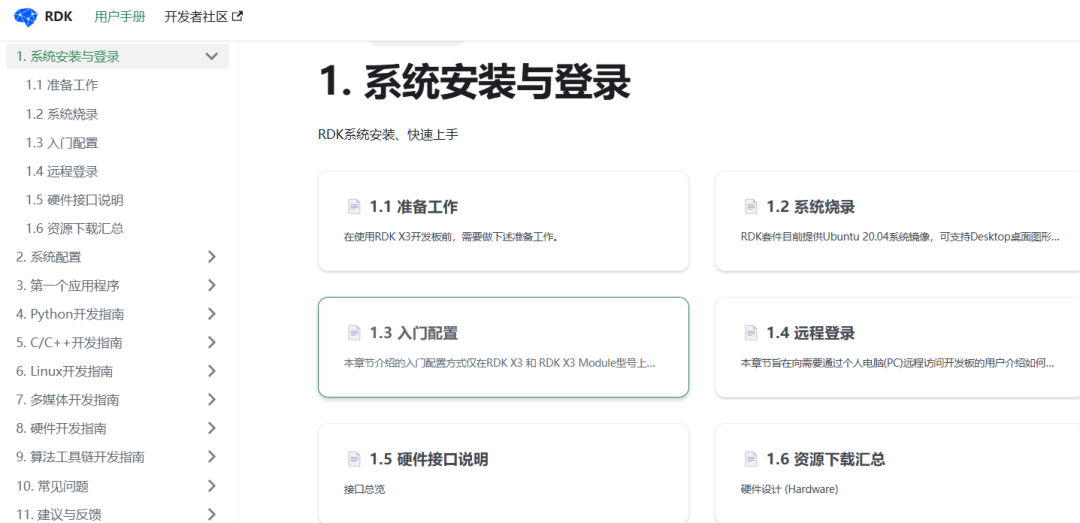Viewport: 1080px width, 523px height.
Task: Open the 1.2 系统烧录 card title
Action: pos(811,207)
